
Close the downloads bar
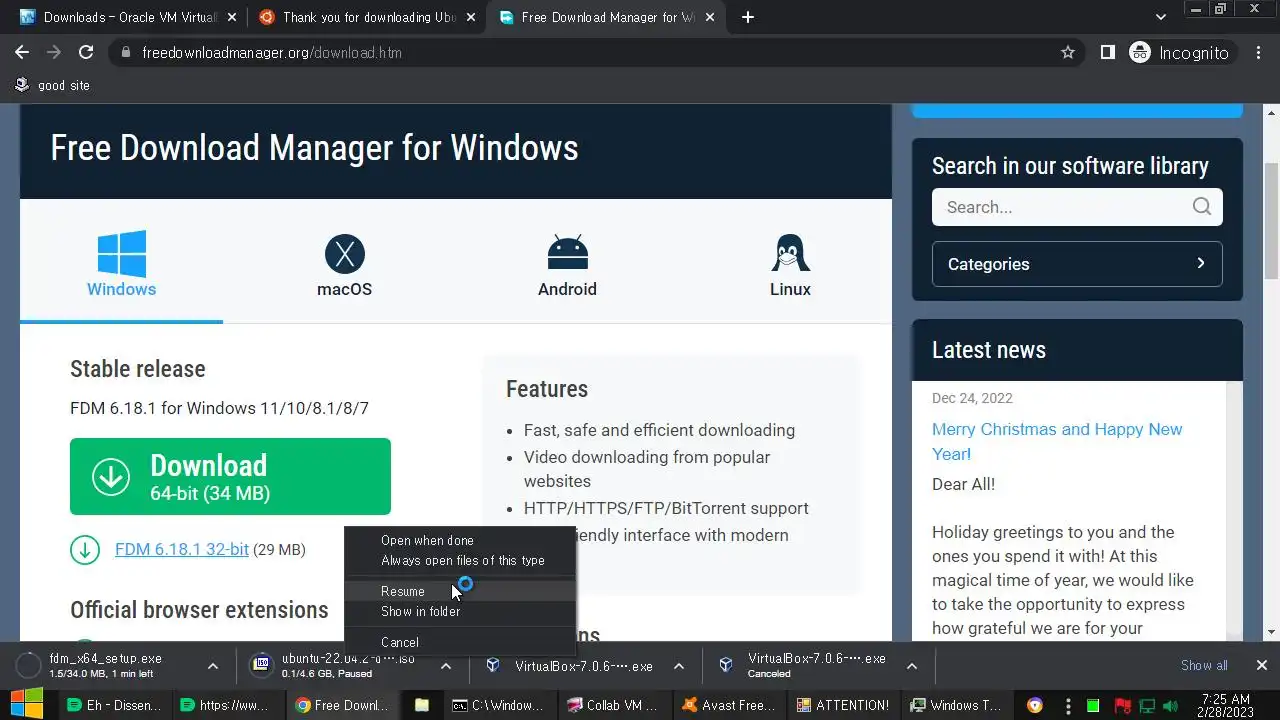coord(1261,665)
